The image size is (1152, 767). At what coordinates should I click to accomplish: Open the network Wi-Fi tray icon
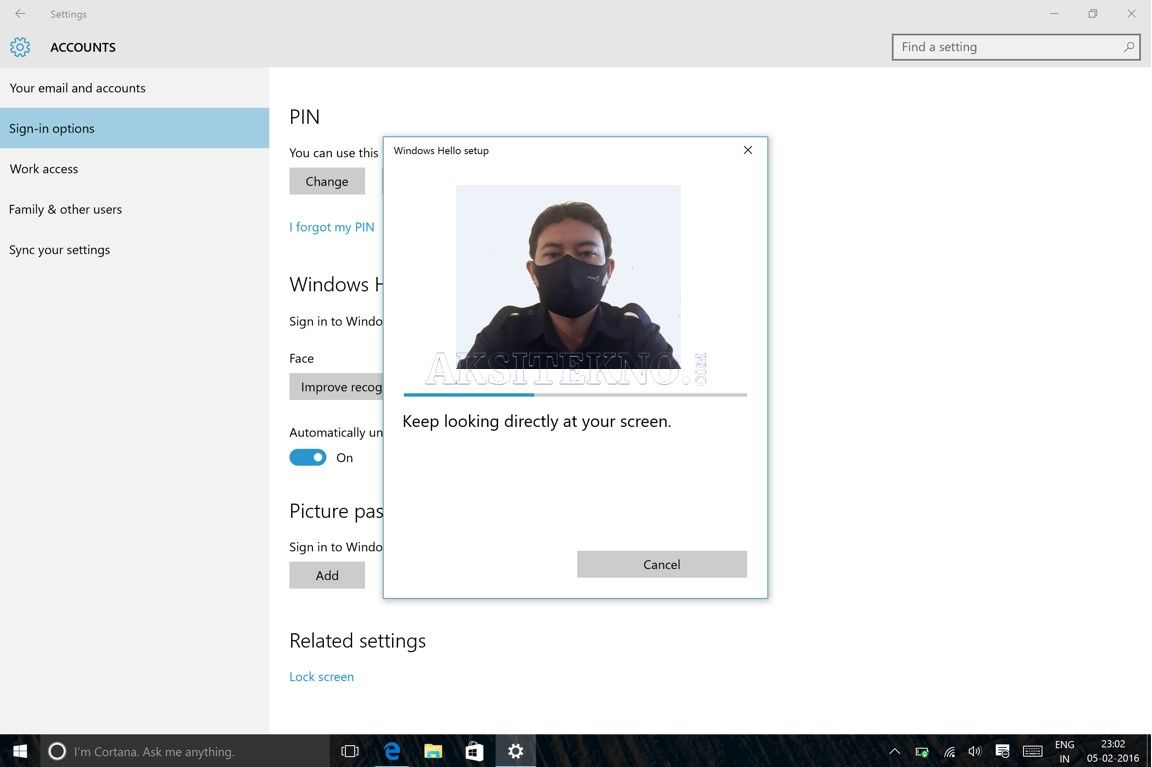(x=949, y=752)
